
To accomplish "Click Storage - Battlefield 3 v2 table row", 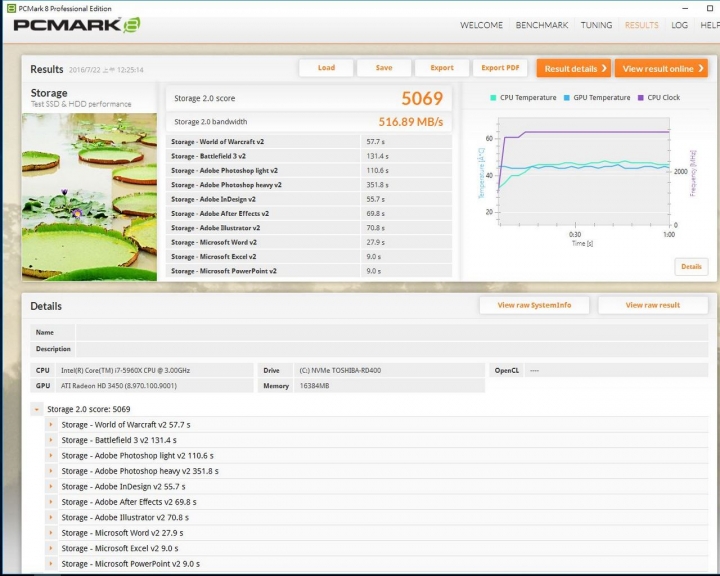I will tap(309, 156).
